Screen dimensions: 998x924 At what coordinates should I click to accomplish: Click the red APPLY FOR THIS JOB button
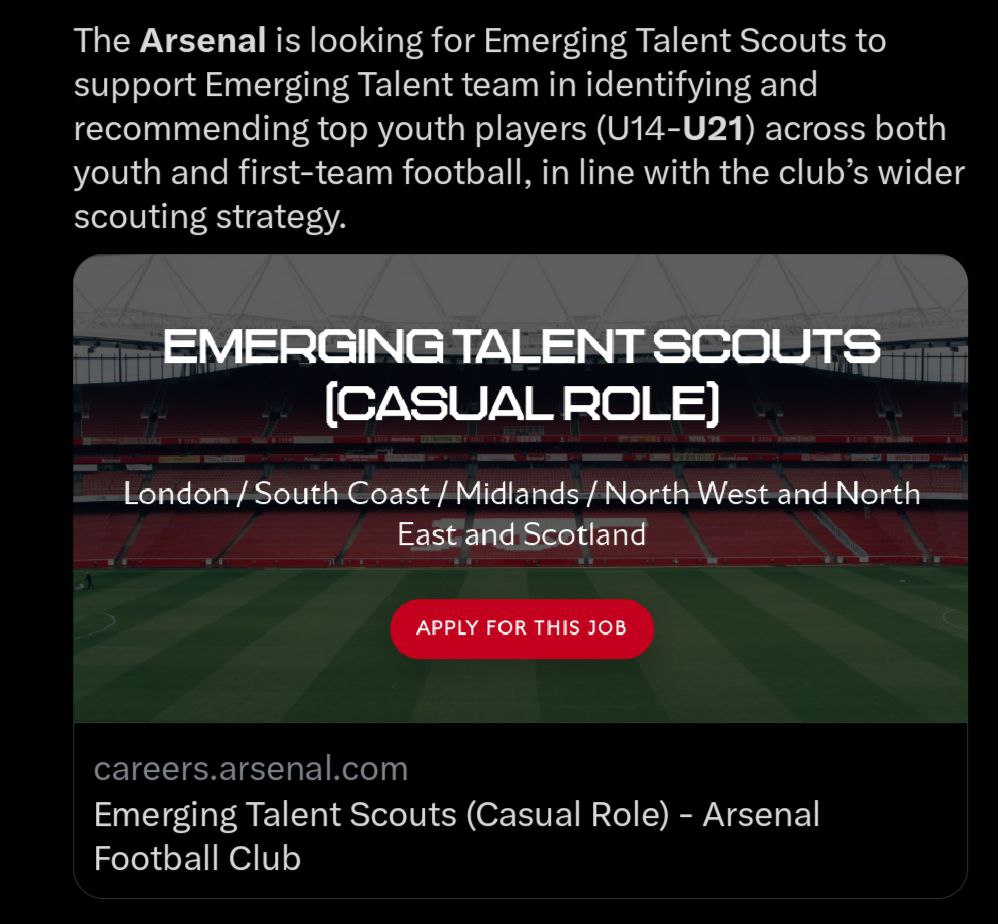point(521,628)
